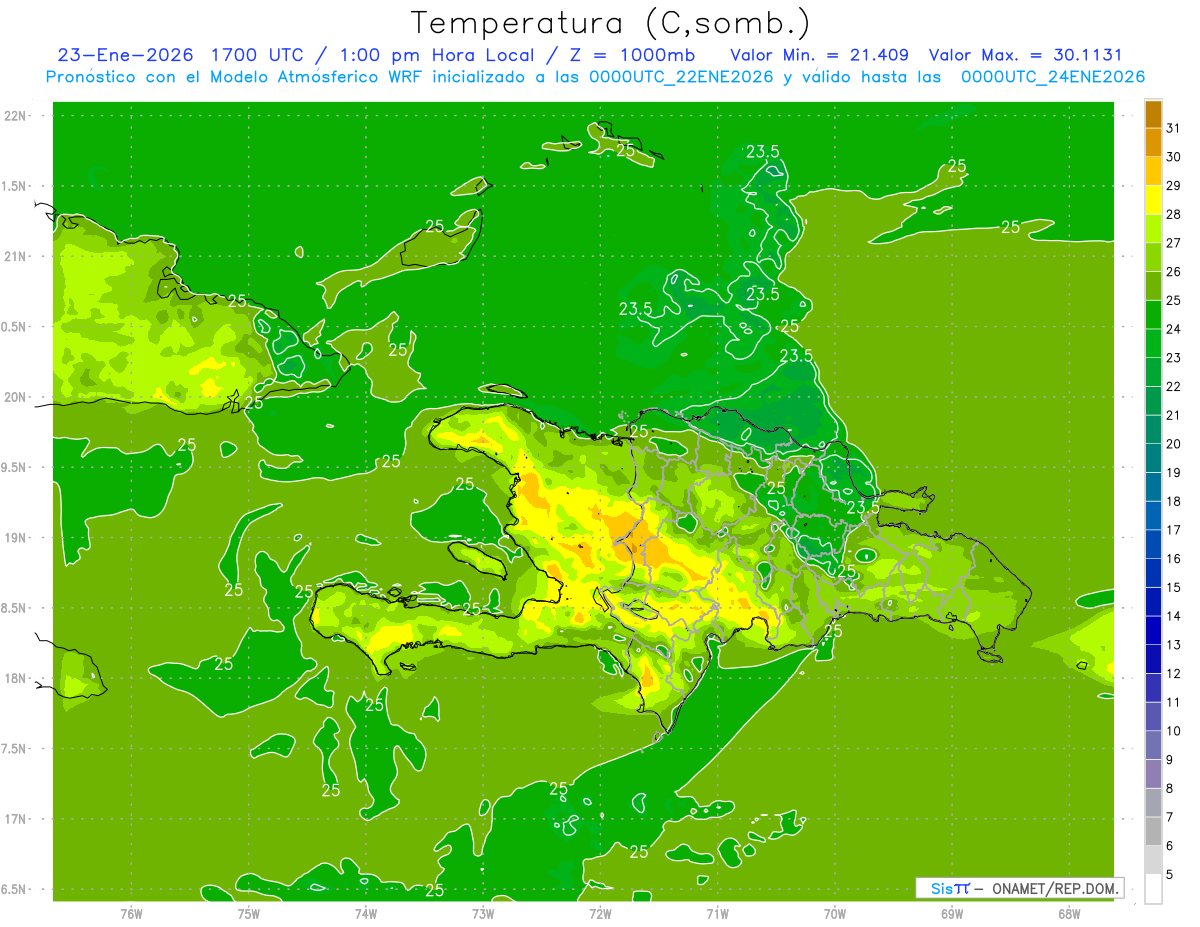Click the '68W' longitude axis label

(1069, 913)
